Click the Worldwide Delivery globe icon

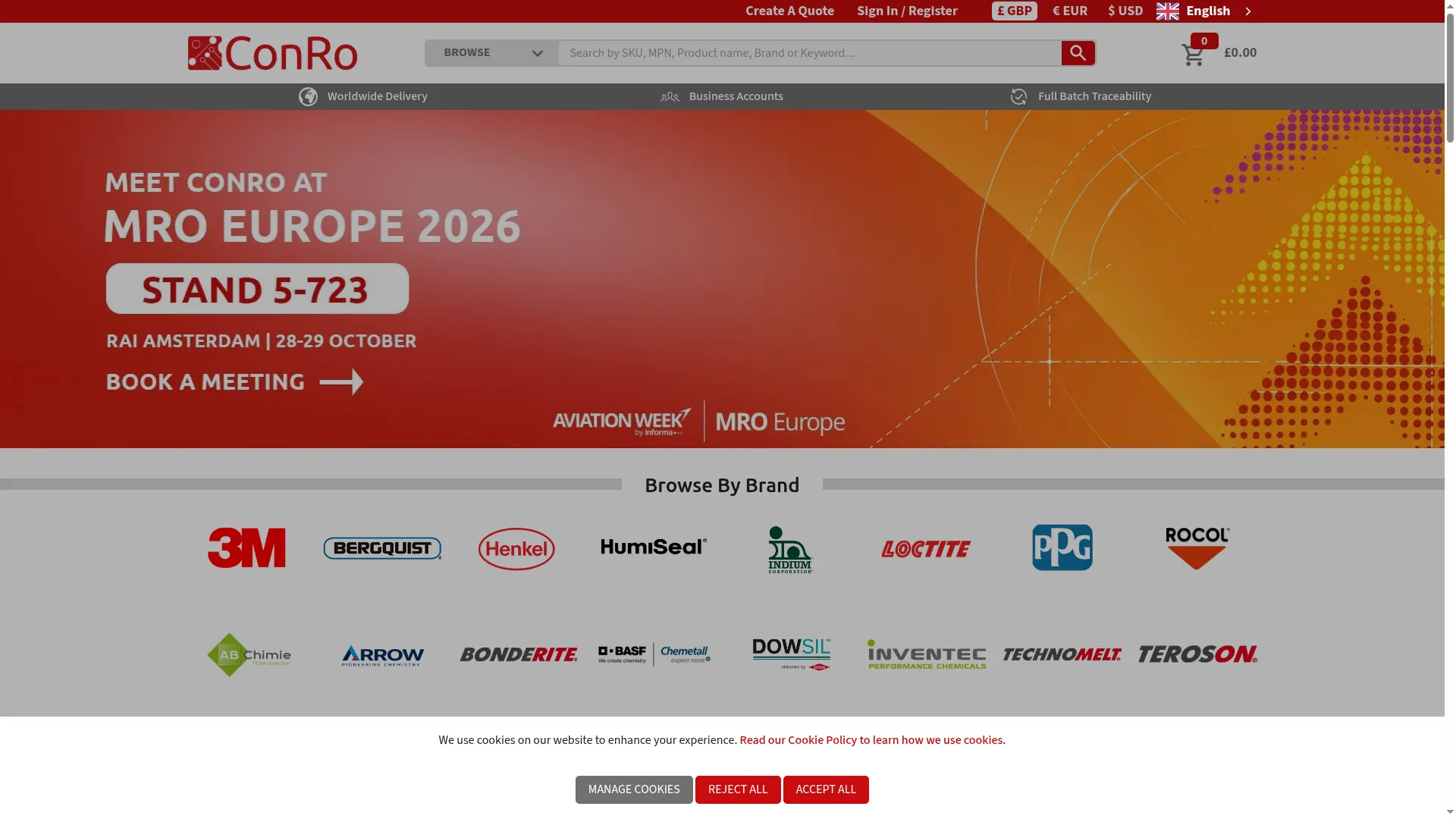pyautogui.click(x=308, y=97)
